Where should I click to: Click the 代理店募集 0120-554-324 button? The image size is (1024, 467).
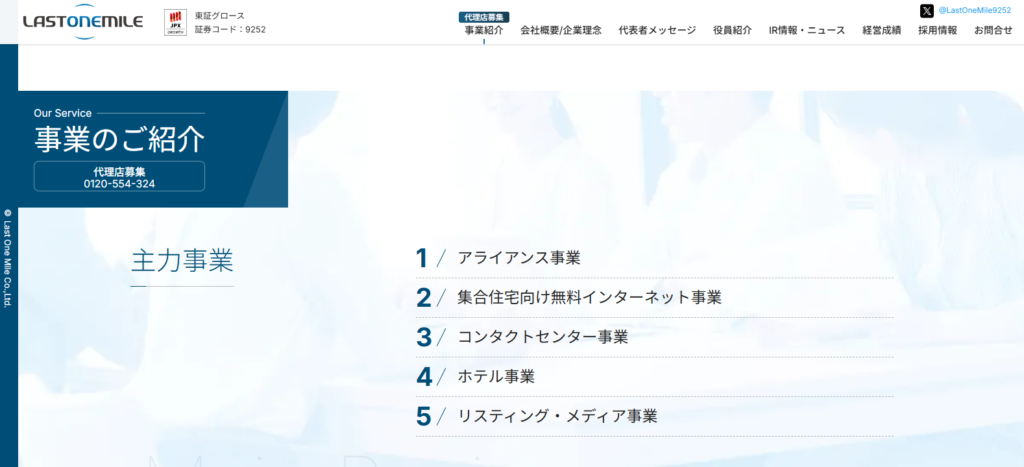point(120,176)
